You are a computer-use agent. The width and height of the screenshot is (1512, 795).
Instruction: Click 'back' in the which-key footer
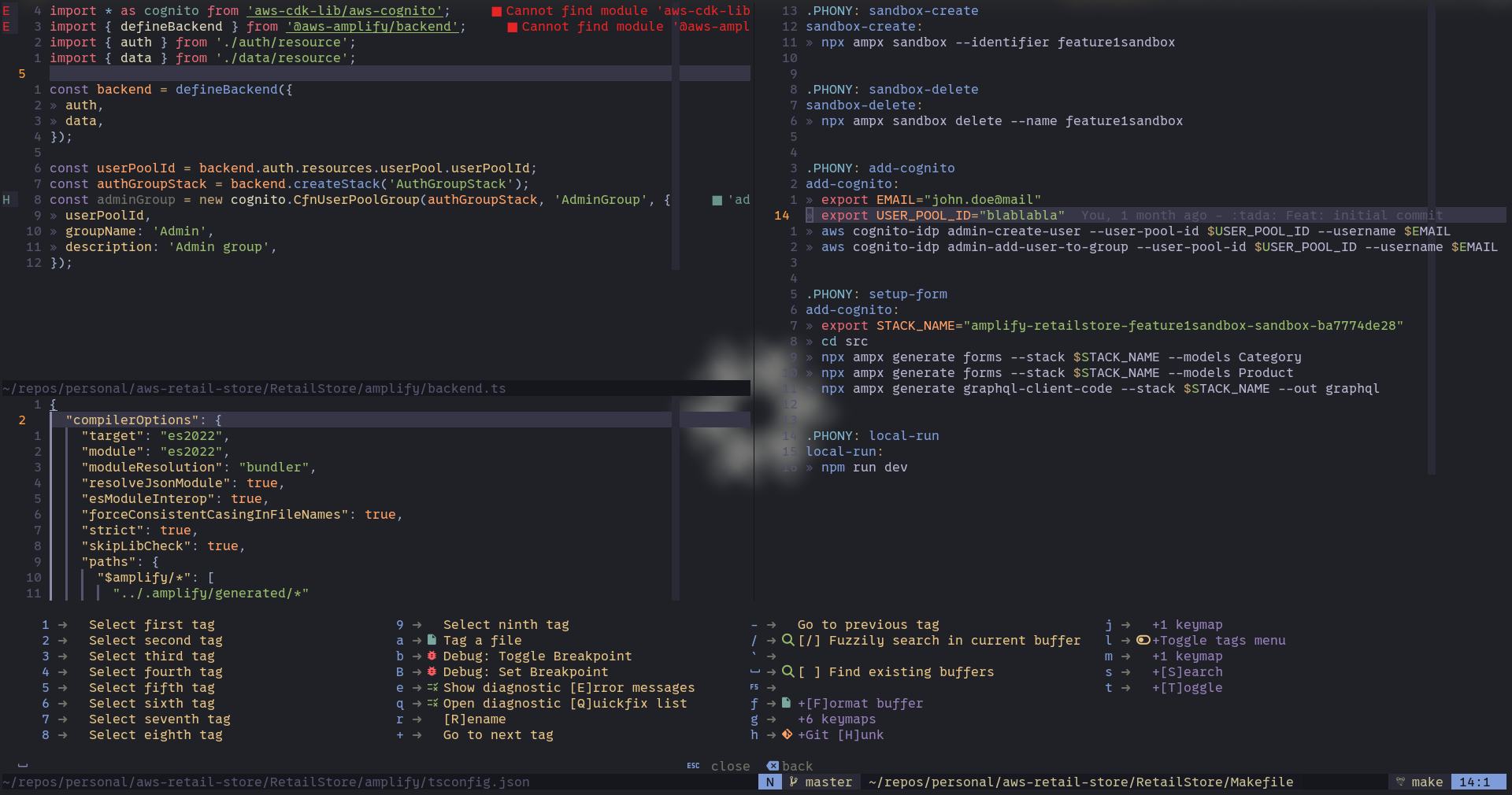797,766
